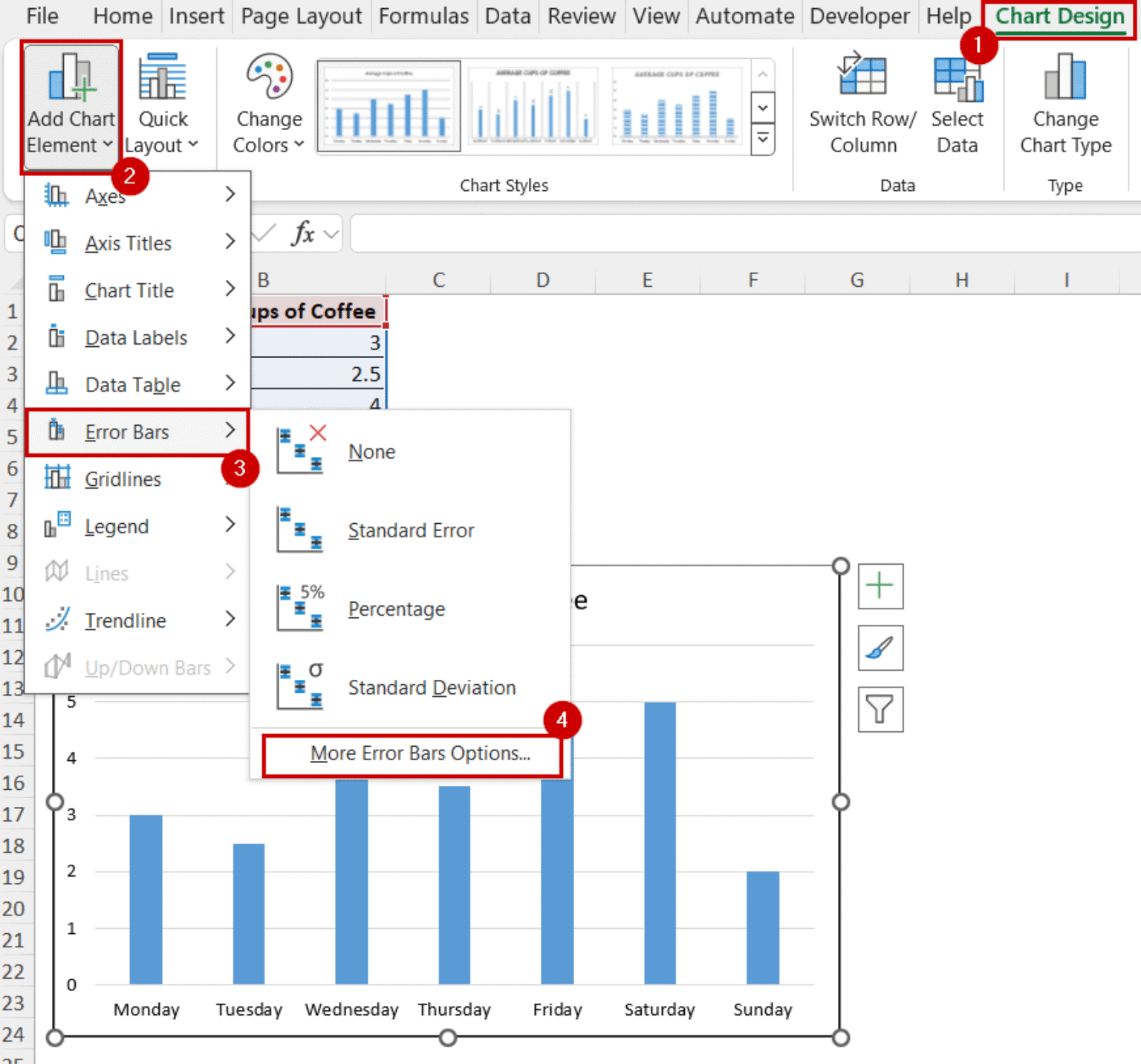Image resolution: width=1141 pixels, height=1064 pixels.
Task: Choose Percentage error bars option
Action: 396,609
